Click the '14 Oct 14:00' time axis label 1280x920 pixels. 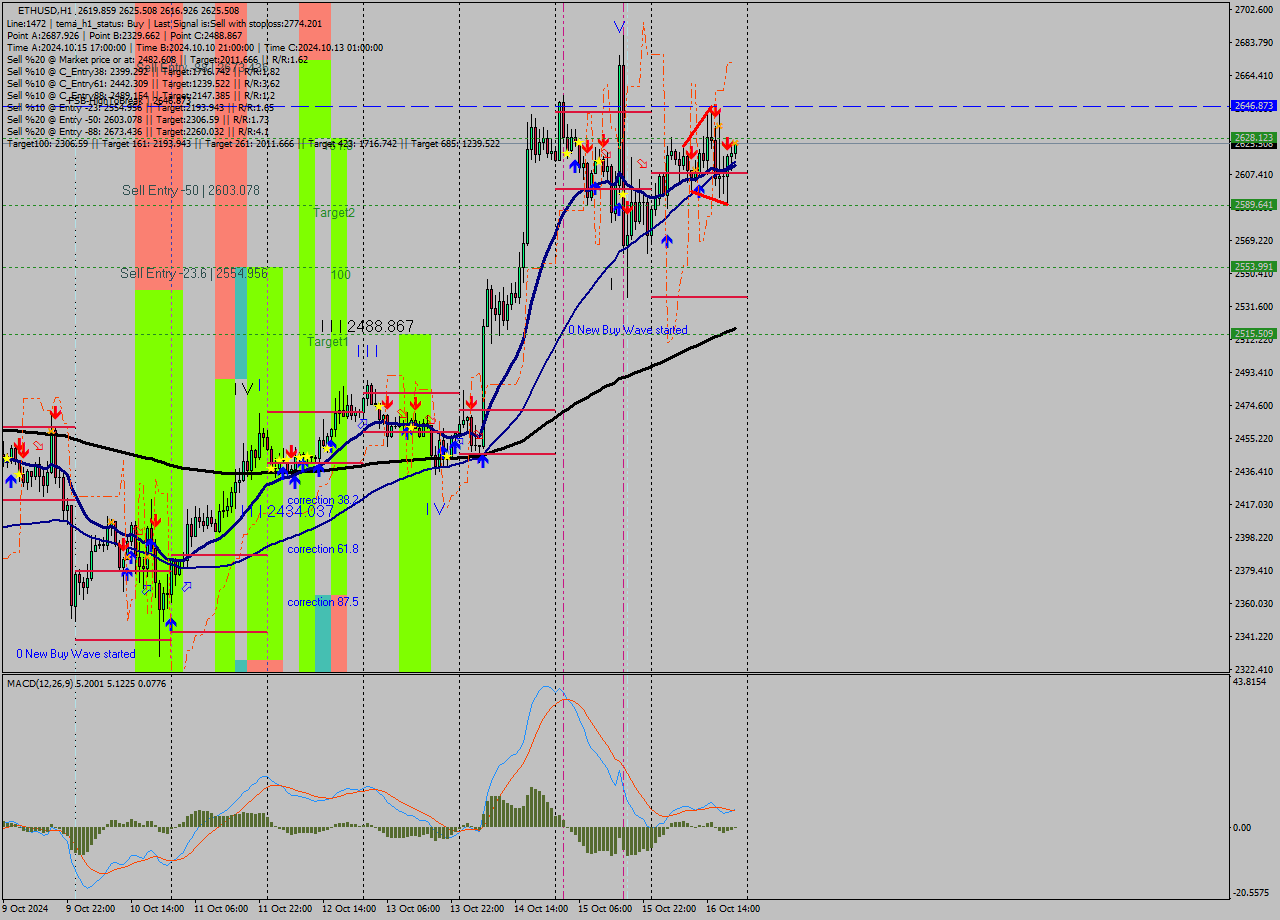coord(540,909)
